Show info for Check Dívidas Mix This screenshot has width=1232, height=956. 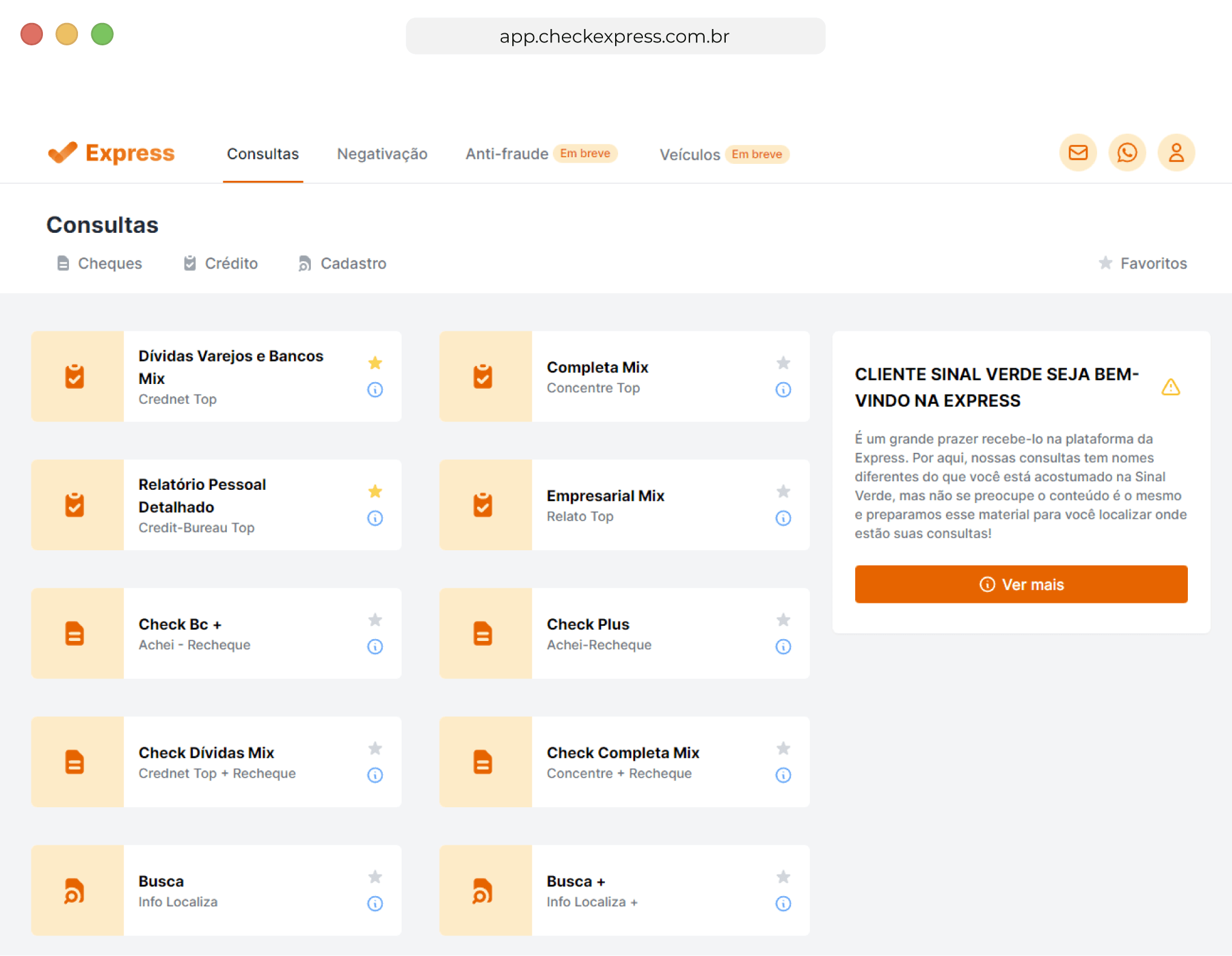(x=375, y=775)
